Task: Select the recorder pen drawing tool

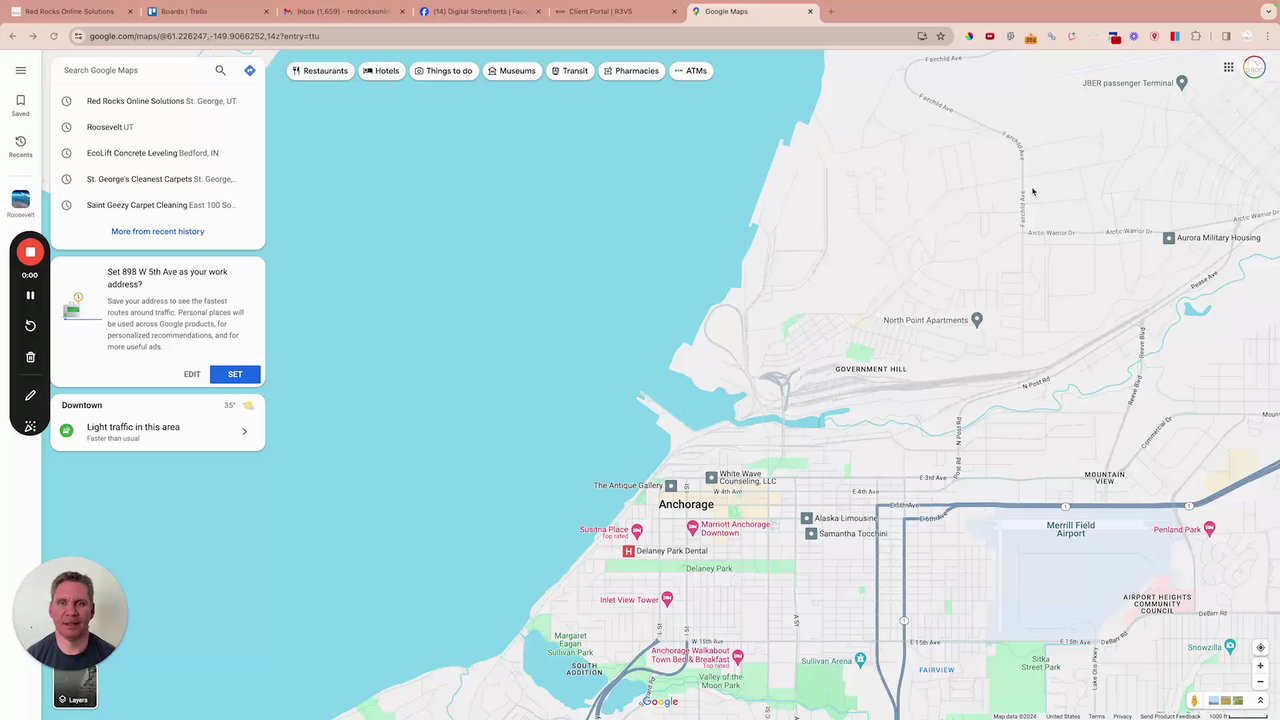Action: coord(30,396)
